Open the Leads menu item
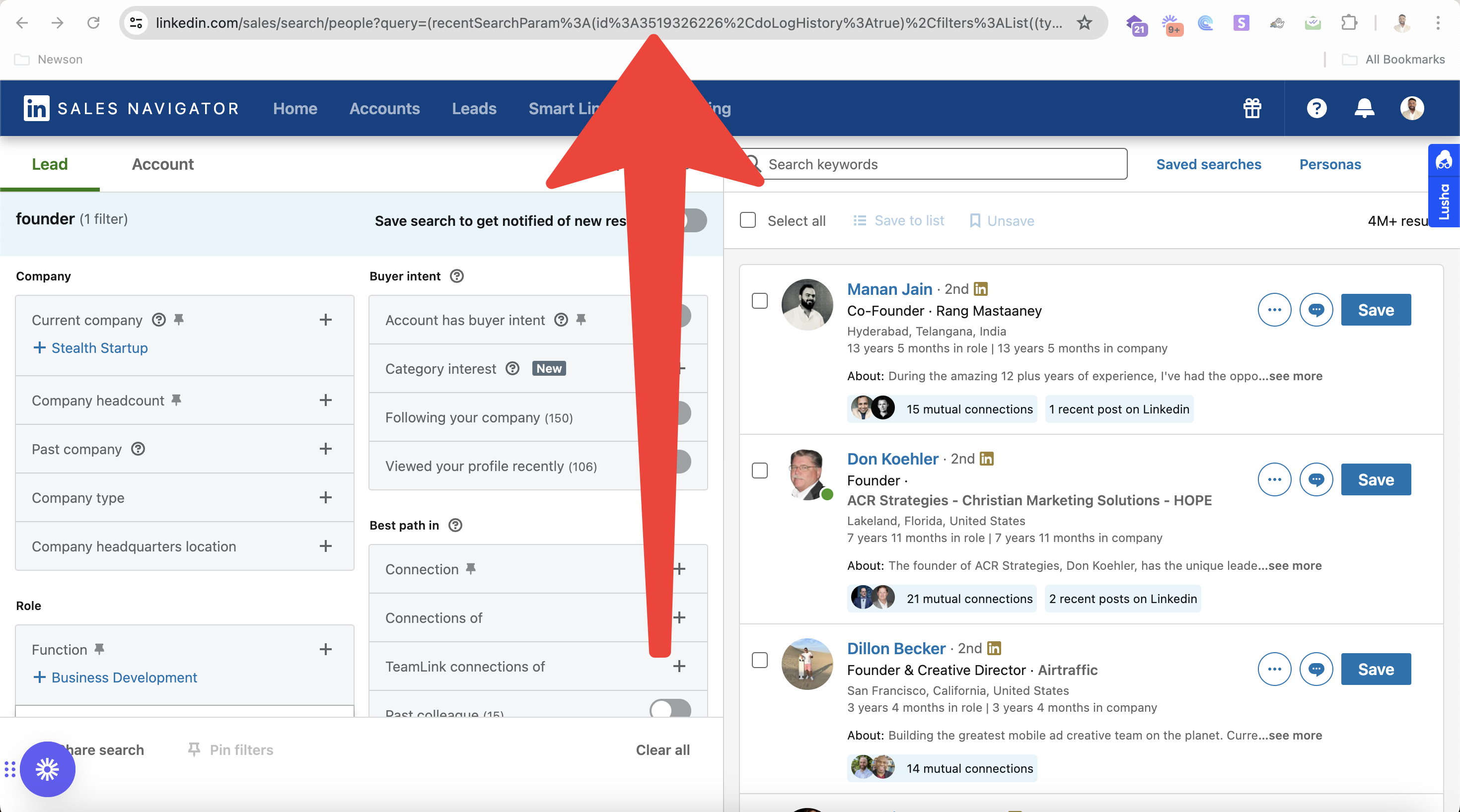 (x=474, y=108)
